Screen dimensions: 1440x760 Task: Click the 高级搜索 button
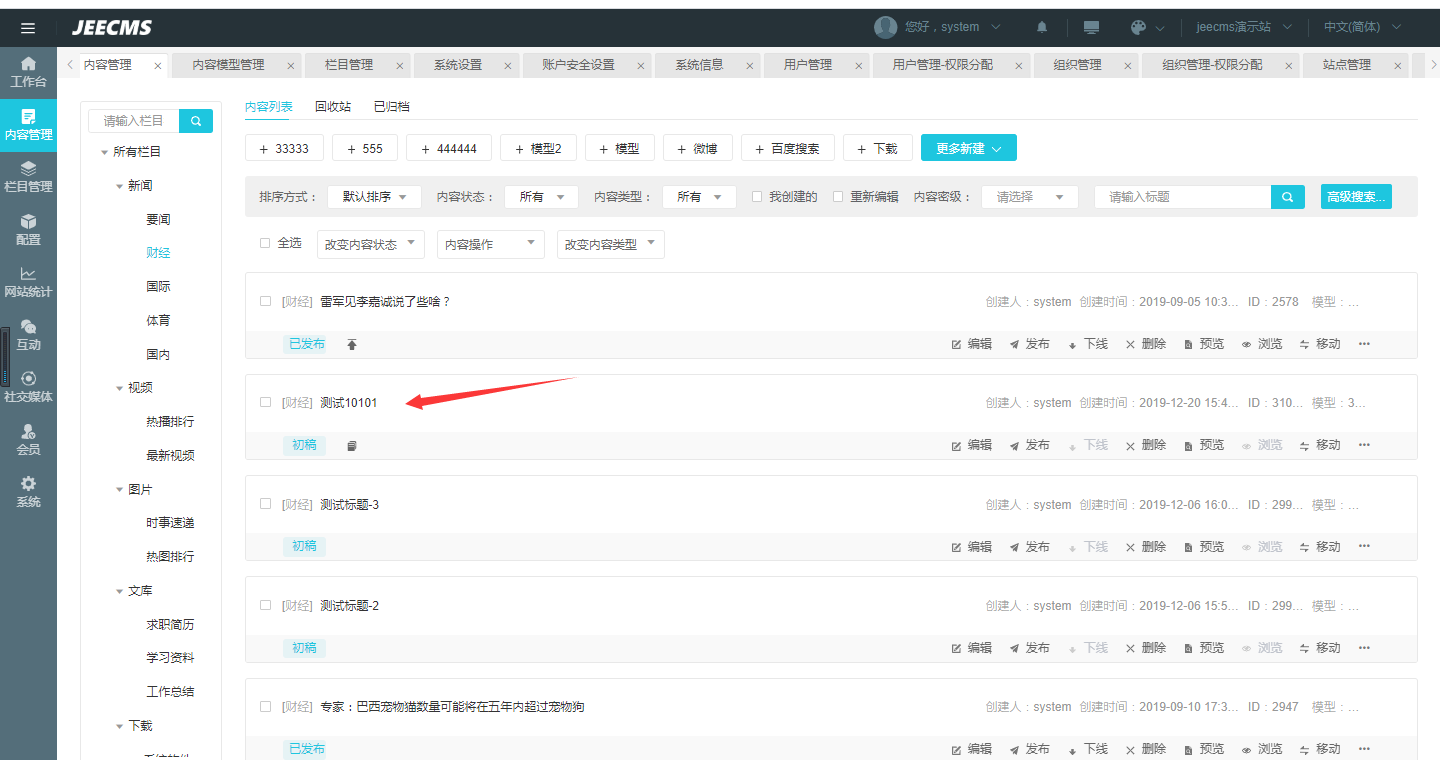pyautogui.click(x=1355, y=197)
